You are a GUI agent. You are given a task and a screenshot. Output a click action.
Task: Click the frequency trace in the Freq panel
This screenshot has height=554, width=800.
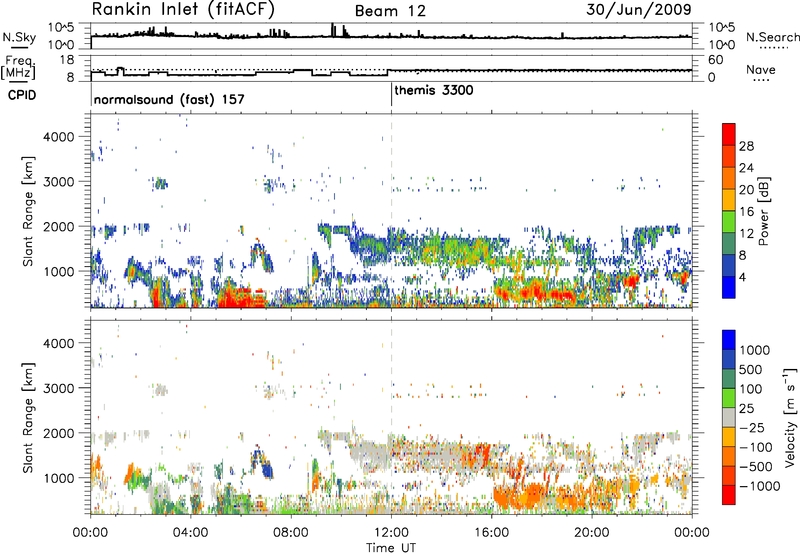pos(391,72)
